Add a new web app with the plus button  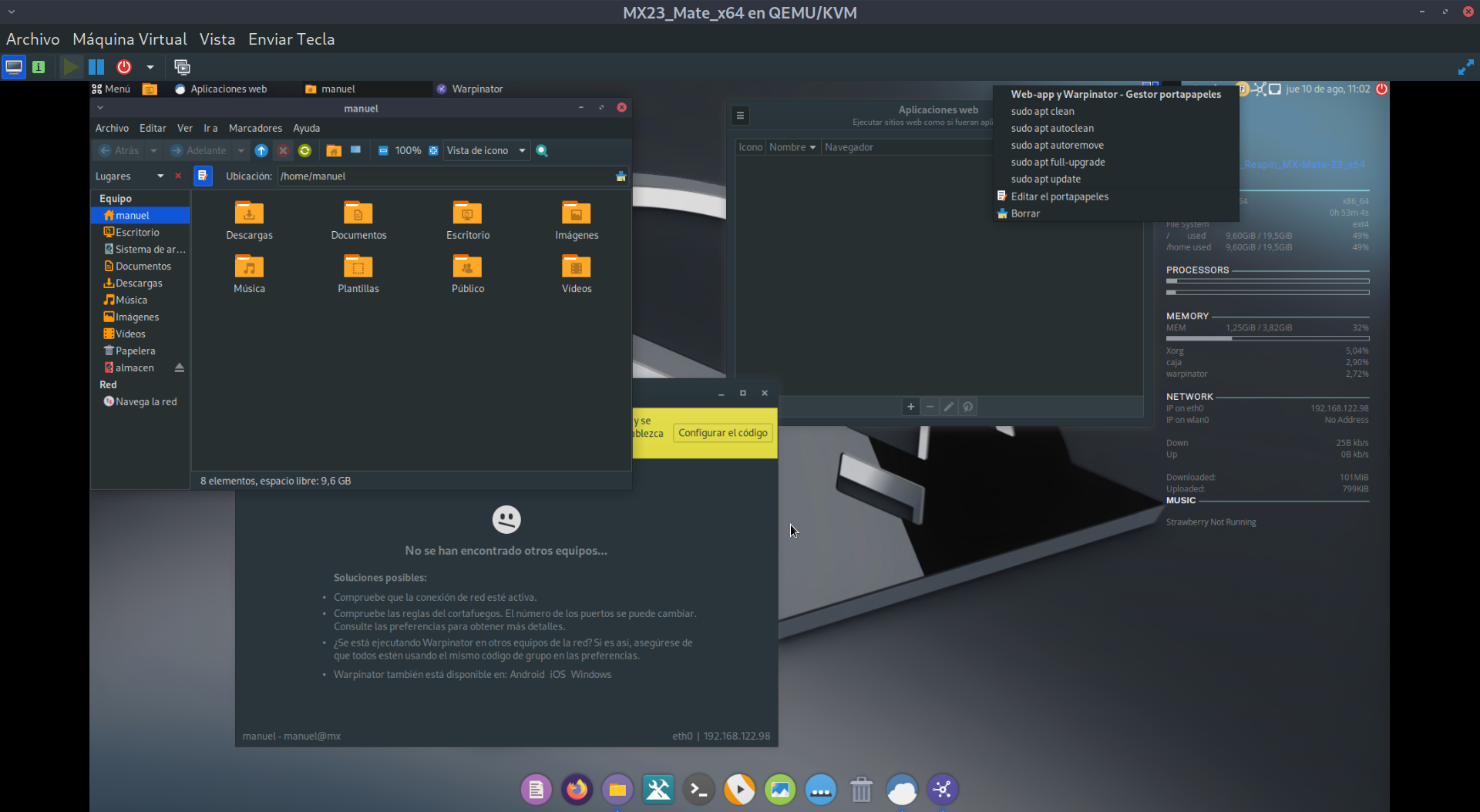911,407
